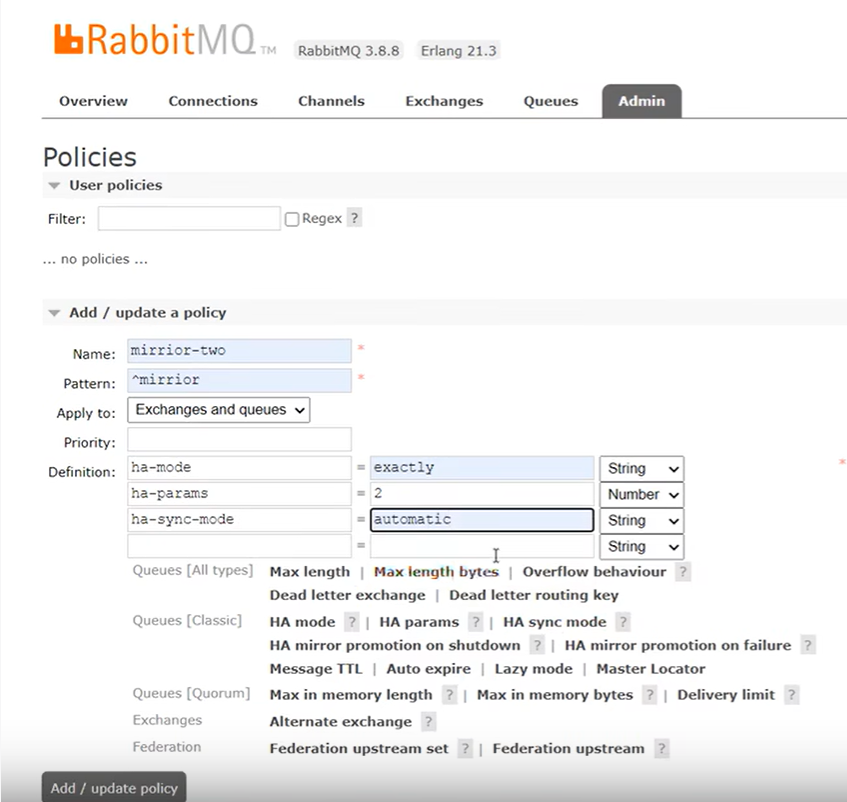The height and width of the screenshot is (802, 847).
Task: Click the Alternate exchange link
Action: click(x=340, y=722)
